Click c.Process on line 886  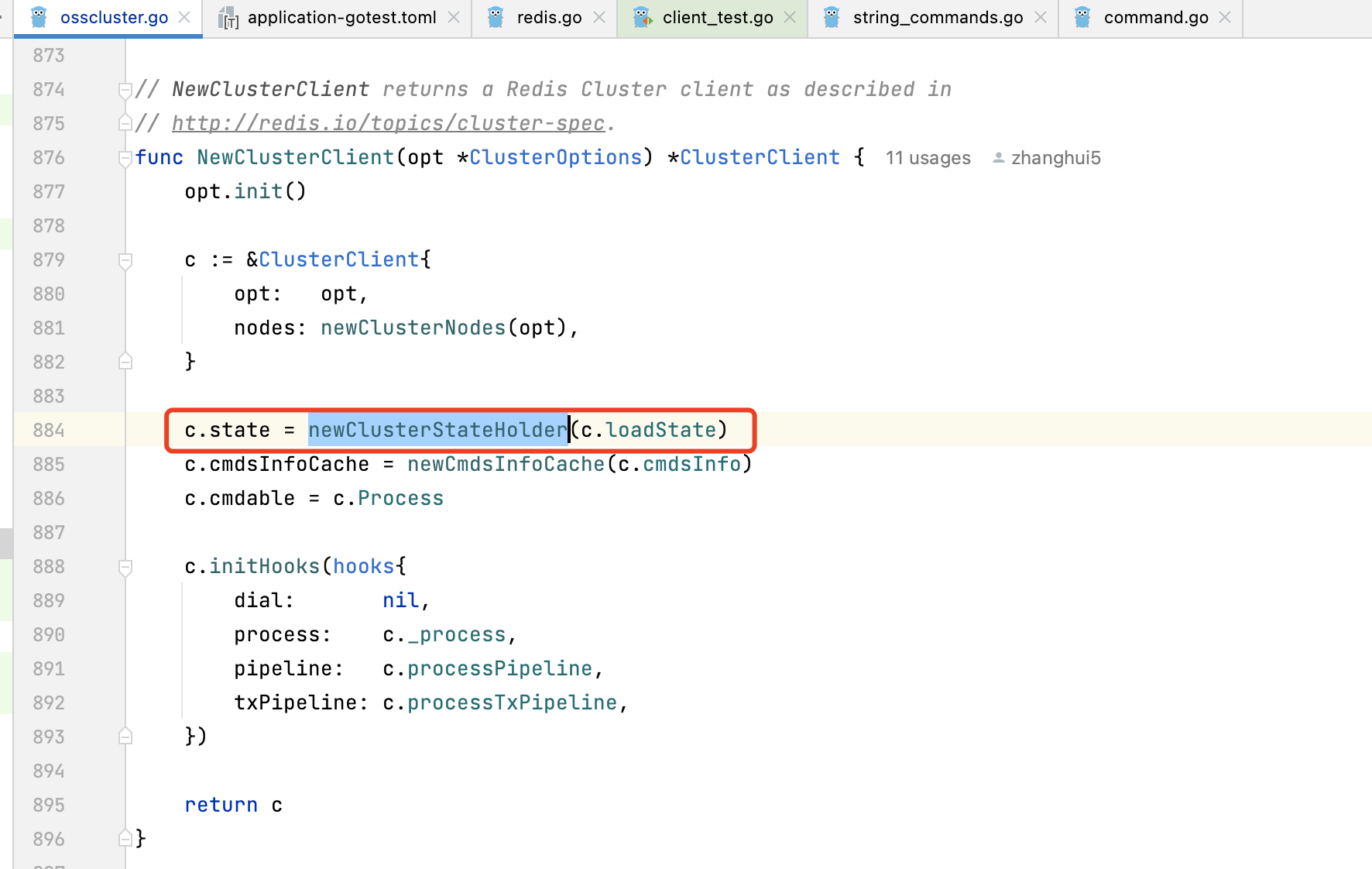click(x=388, y=498)
